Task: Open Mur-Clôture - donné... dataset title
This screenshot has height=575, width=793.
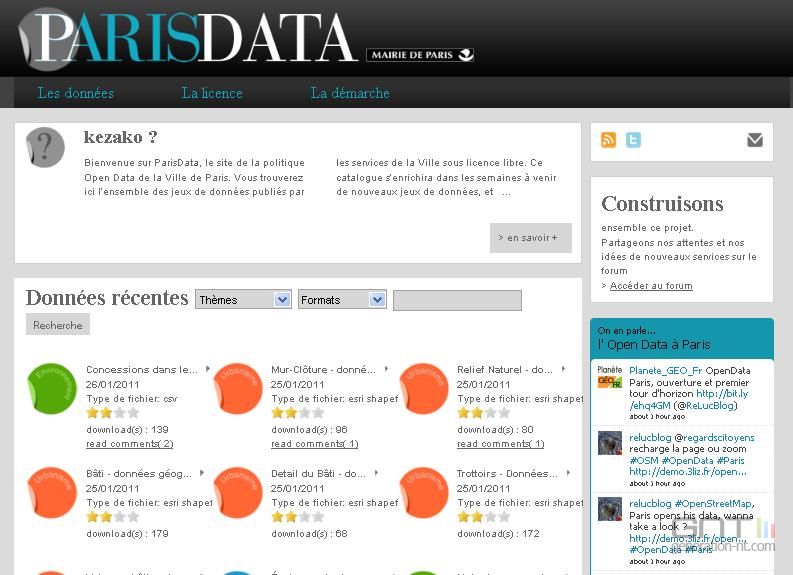Action: coord(323,370)
